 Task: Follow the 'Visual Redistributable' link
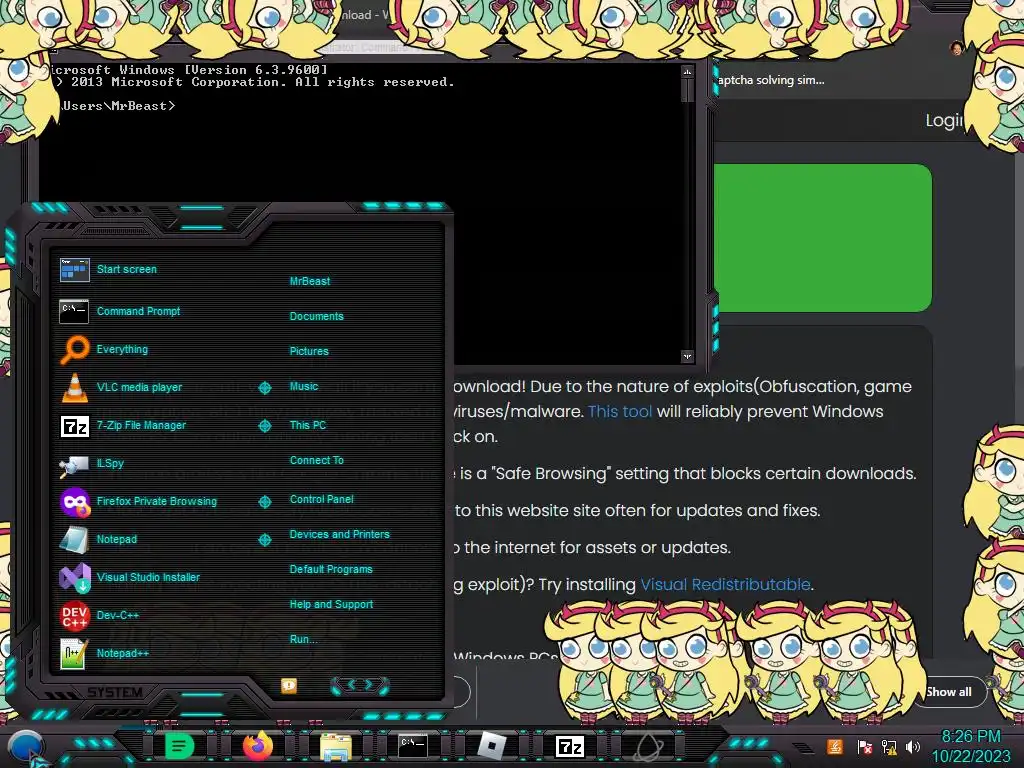pyautogui.click(x=725, y=584)
